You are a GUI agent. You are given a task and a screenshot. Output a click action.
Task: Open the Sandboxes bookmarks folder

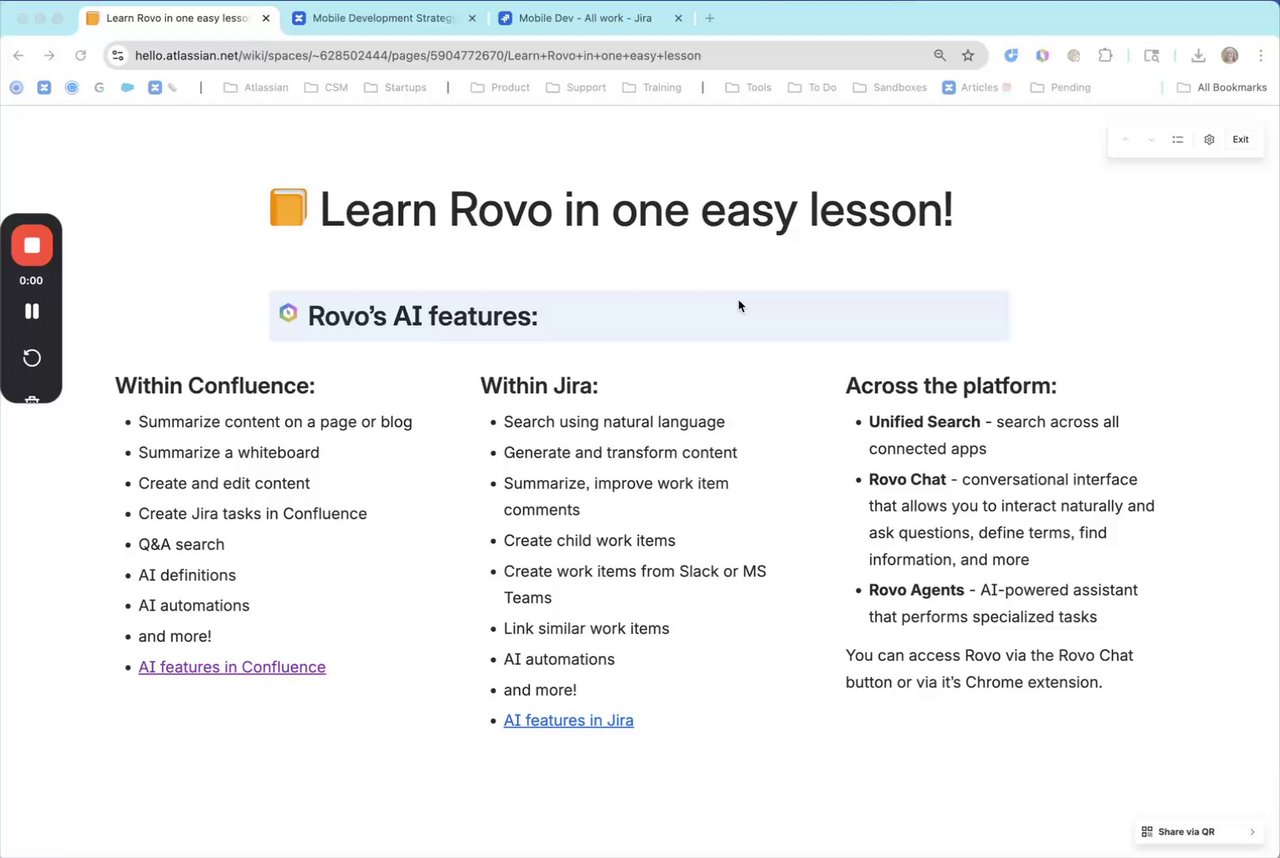click(x=890, y=88)
